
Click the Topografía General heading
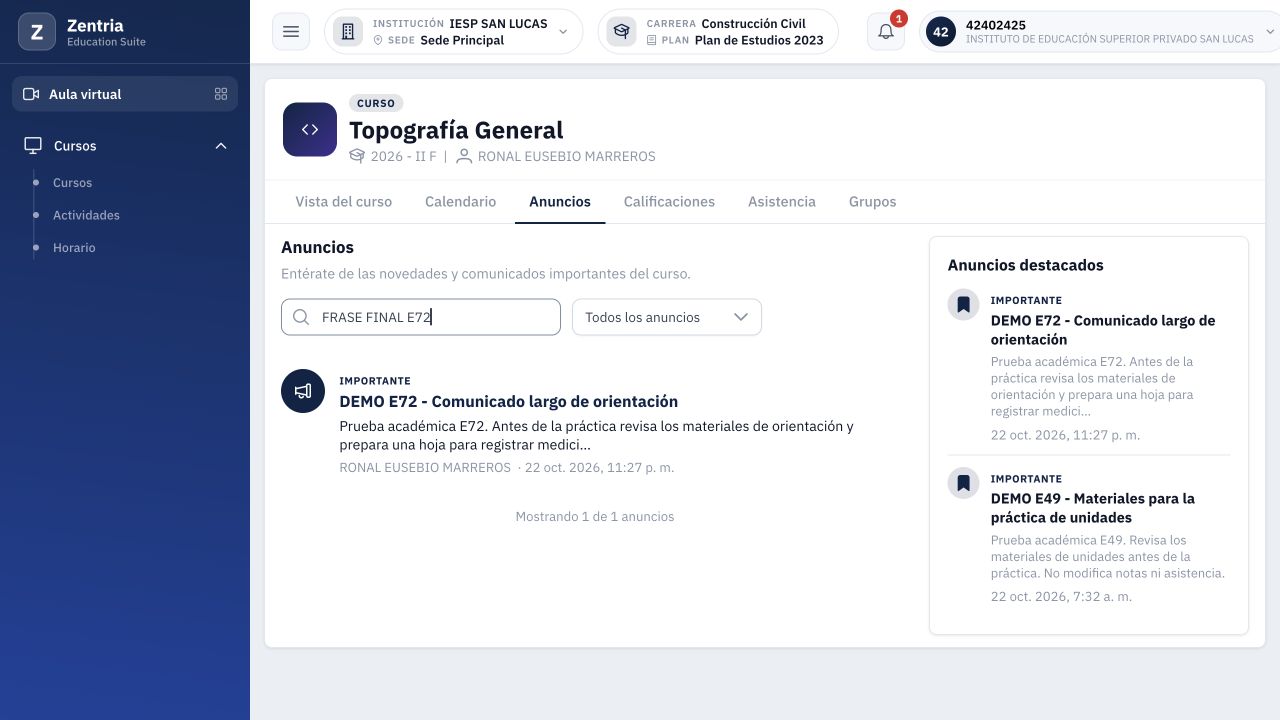click(456, 130)
